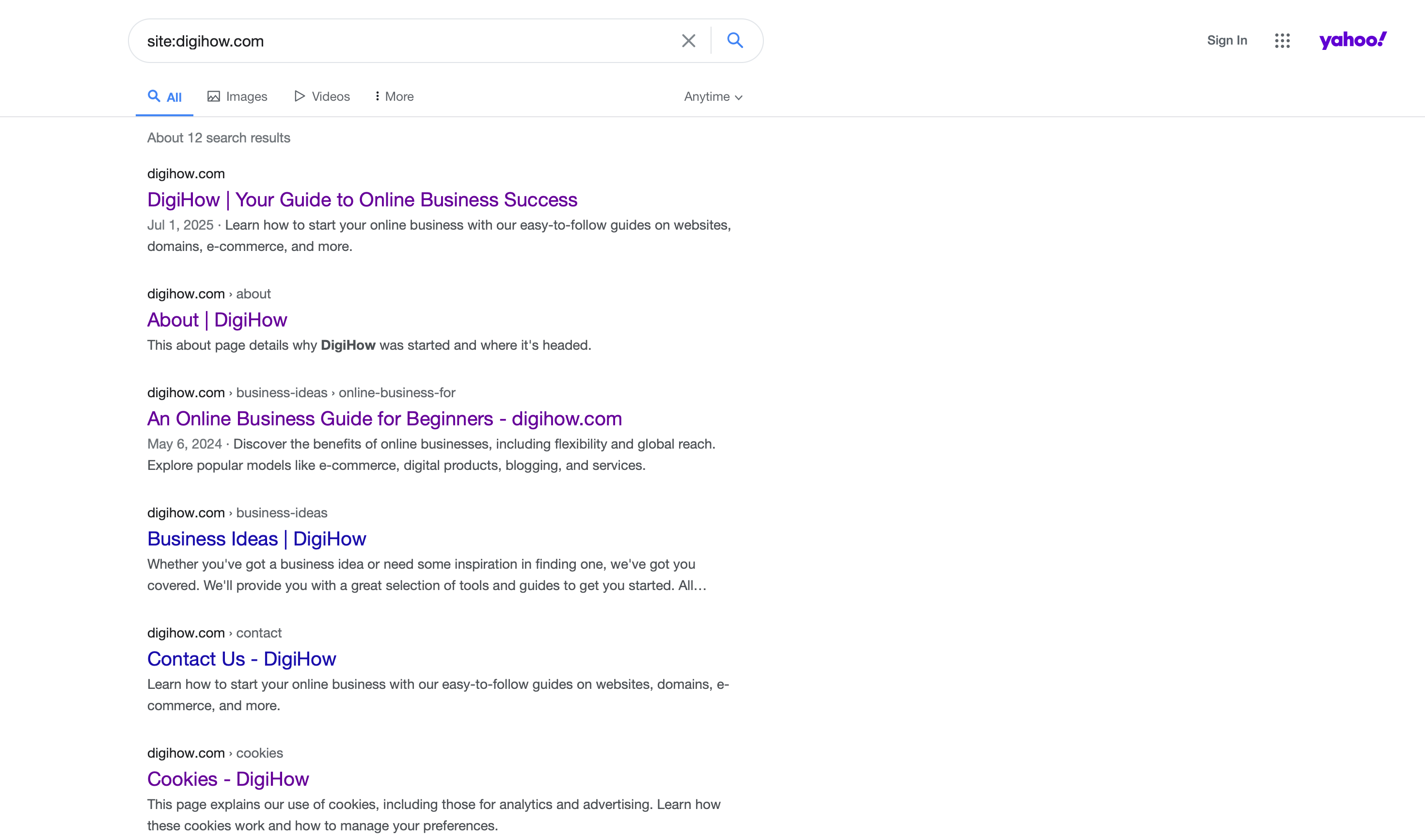Image resolution: width=1425 pixels, height=840 pixels.
Task: Click the Videos play icon
Action: coord(300,95)
